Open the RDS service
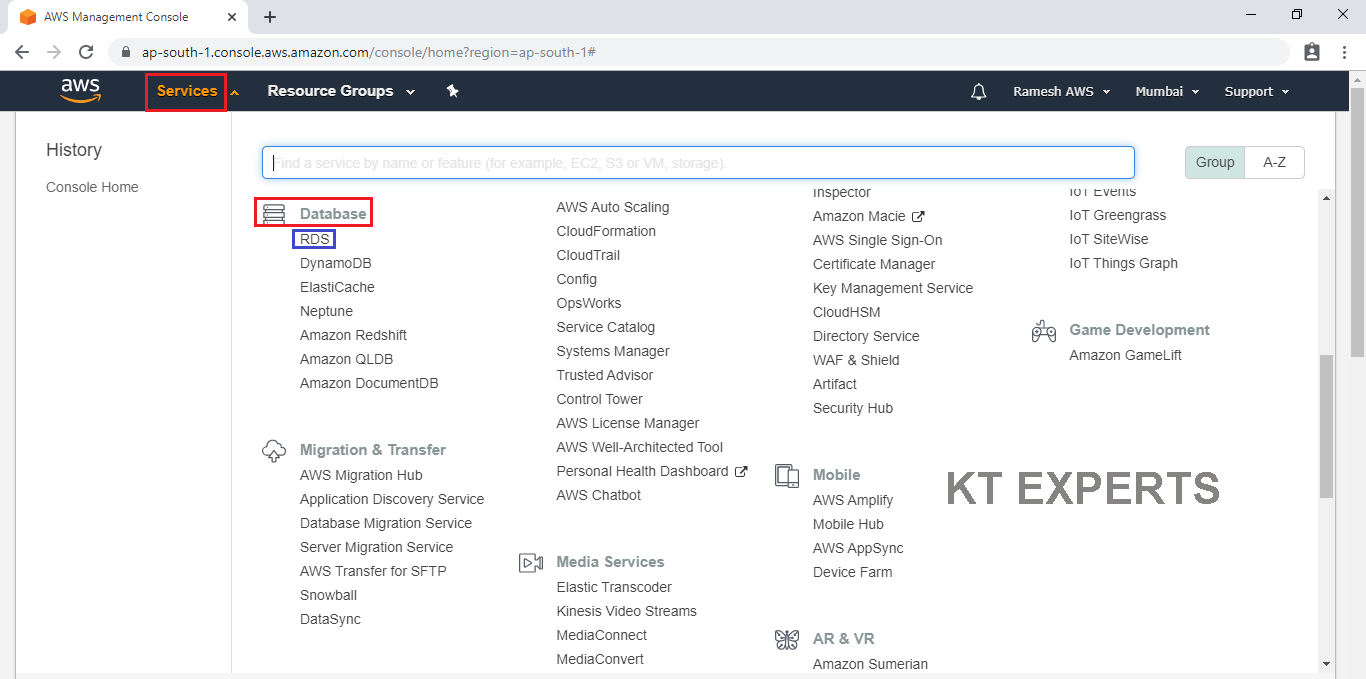This screenshot has width=1366, height=679. point(314,240)
